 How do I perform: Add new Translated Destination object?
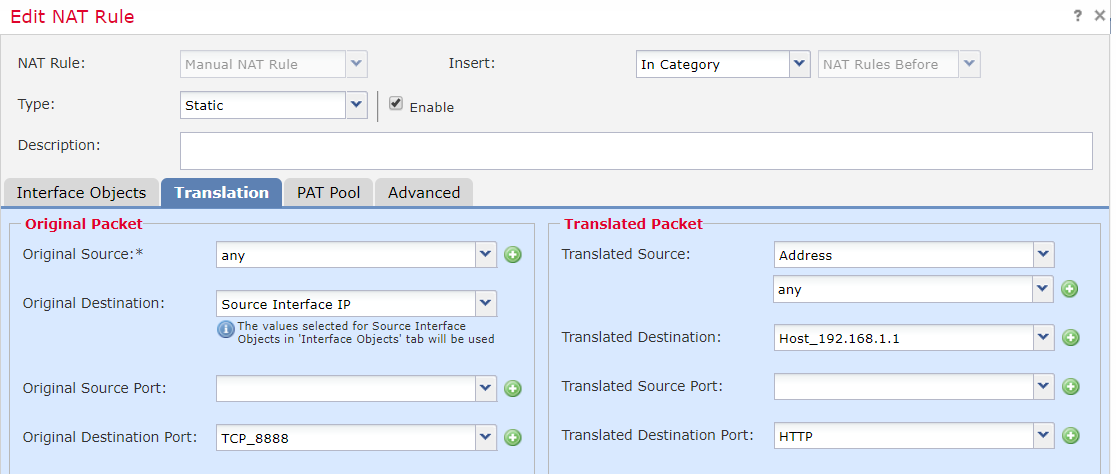pyautogui.click(x=1070, y=338)
